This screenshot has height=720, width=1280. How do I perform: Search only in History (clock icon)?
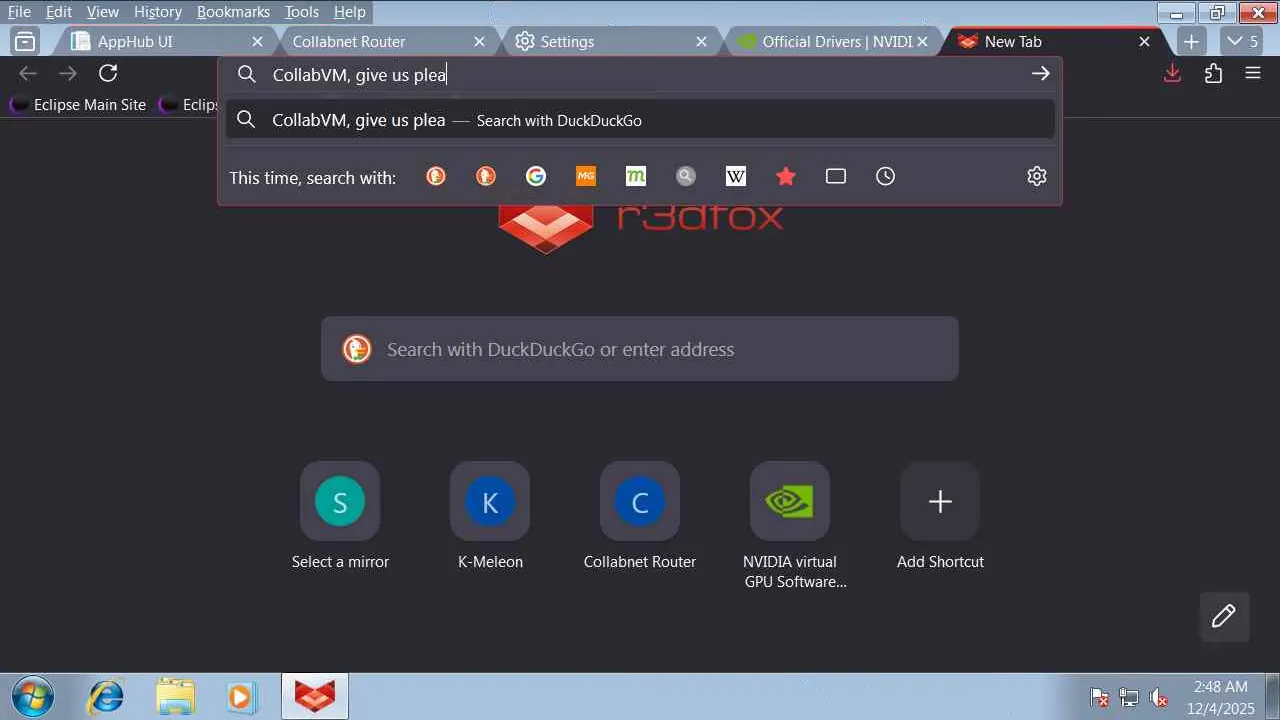click(x=886, y=176)
